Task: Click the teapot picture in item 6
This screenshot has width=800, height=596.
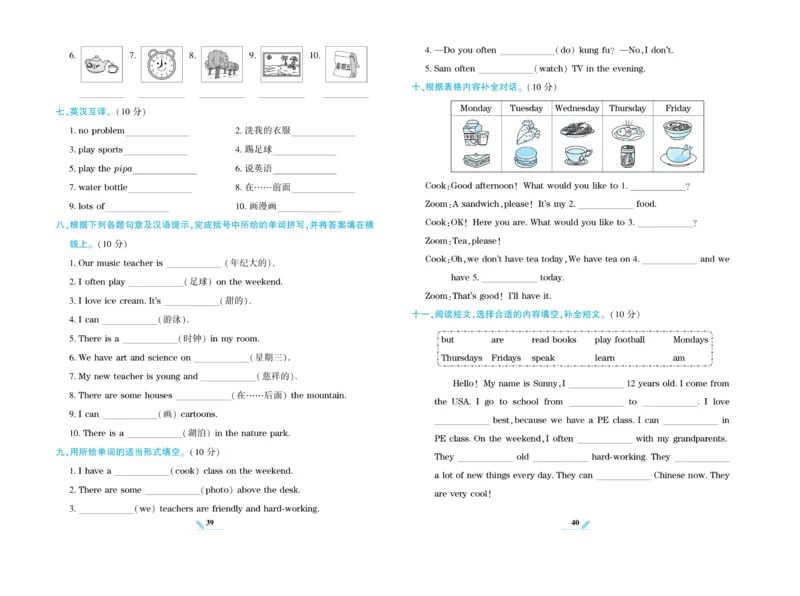Action: 100,66
